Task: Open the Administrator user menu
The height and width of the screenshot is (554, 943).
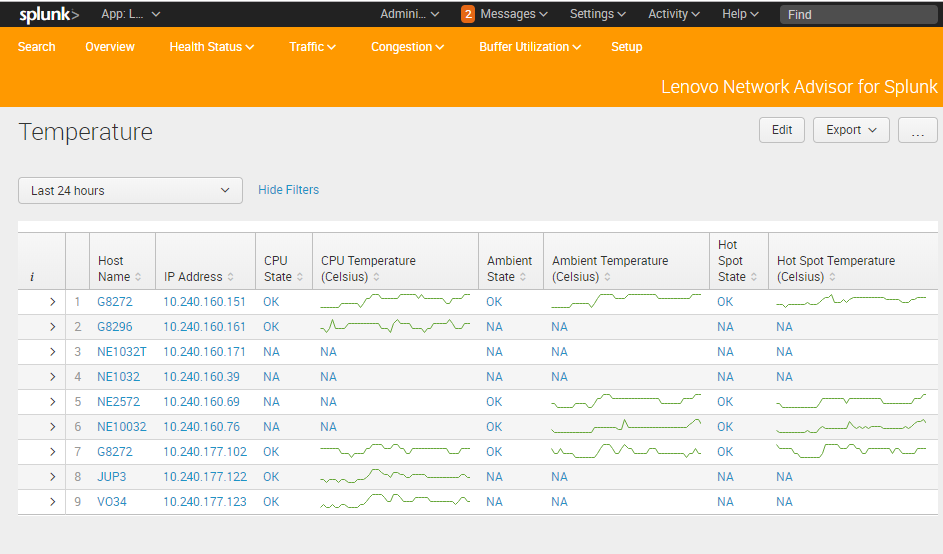Action: tap(410, 14)
